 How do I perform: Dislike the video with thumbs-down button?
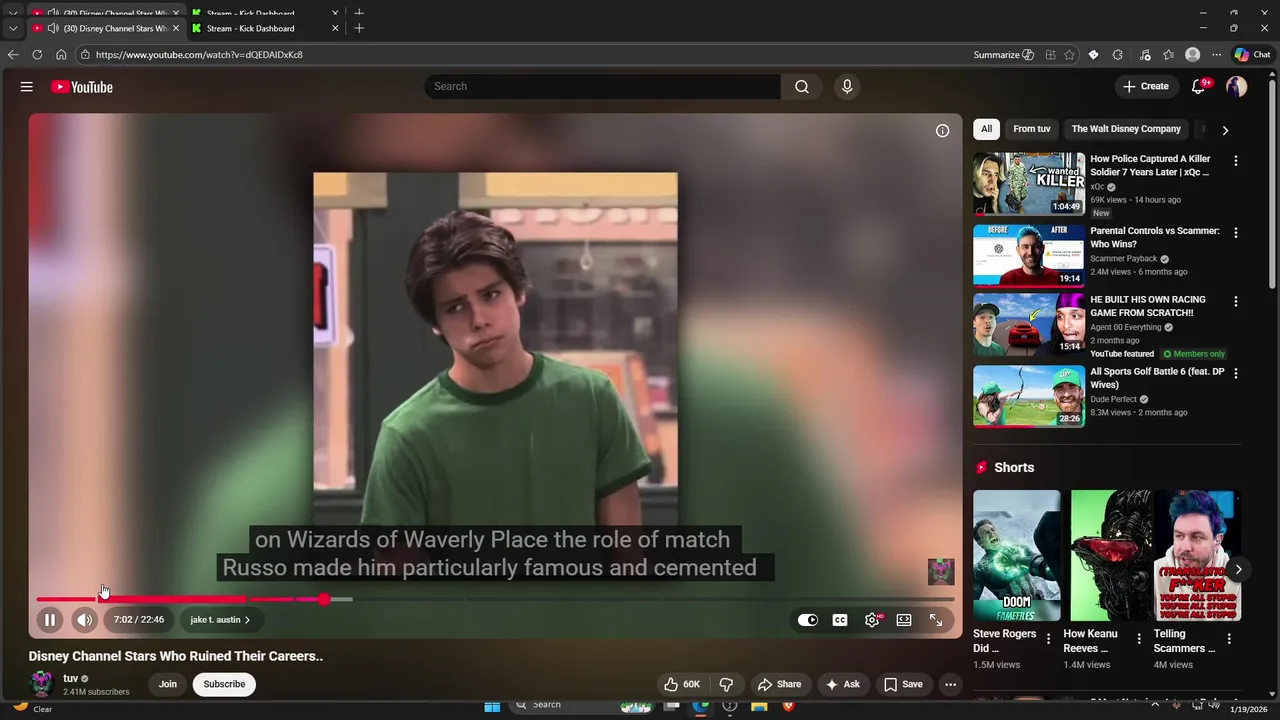coord(727,684)
